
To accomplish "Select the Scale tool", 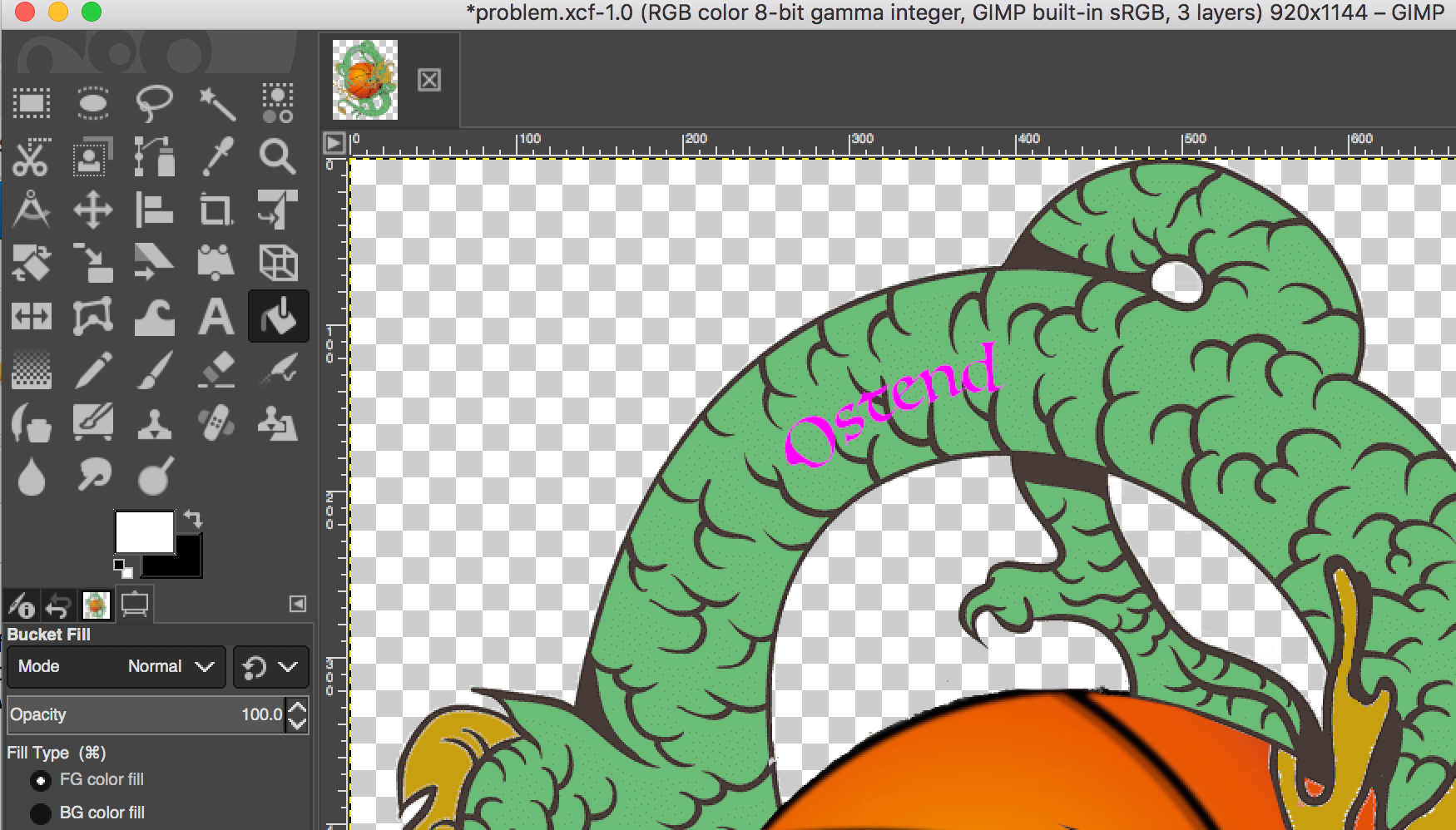I will click(93, 263).
